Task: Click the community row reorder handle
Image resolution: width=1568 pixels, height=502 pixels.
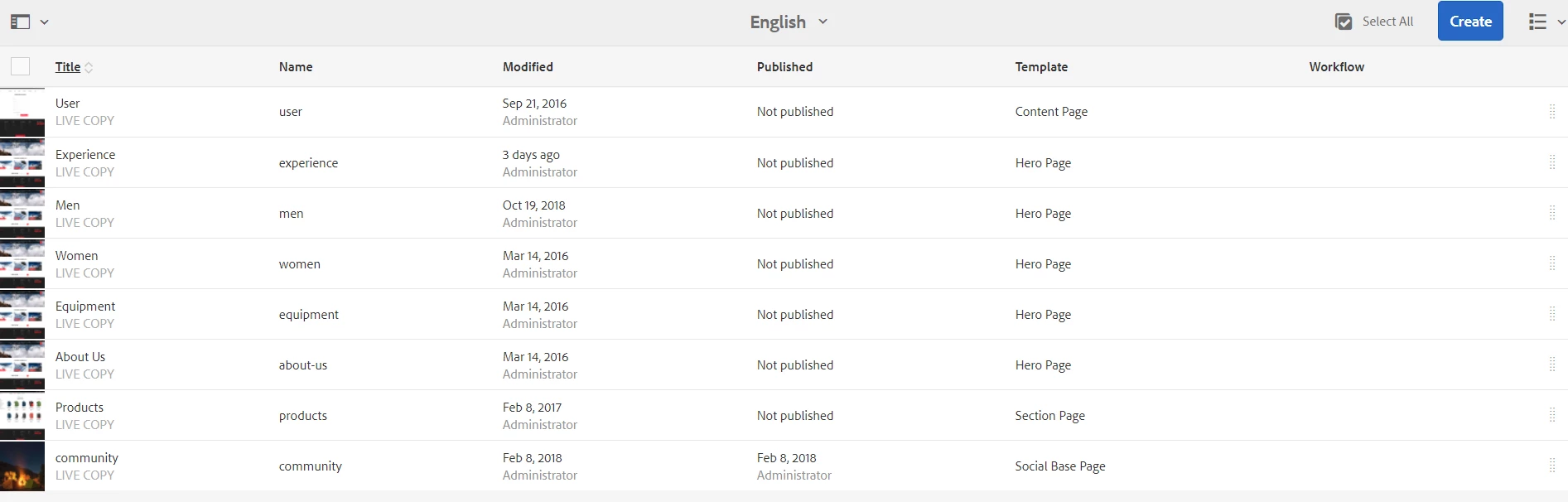Action: [x=1552, y=466]
